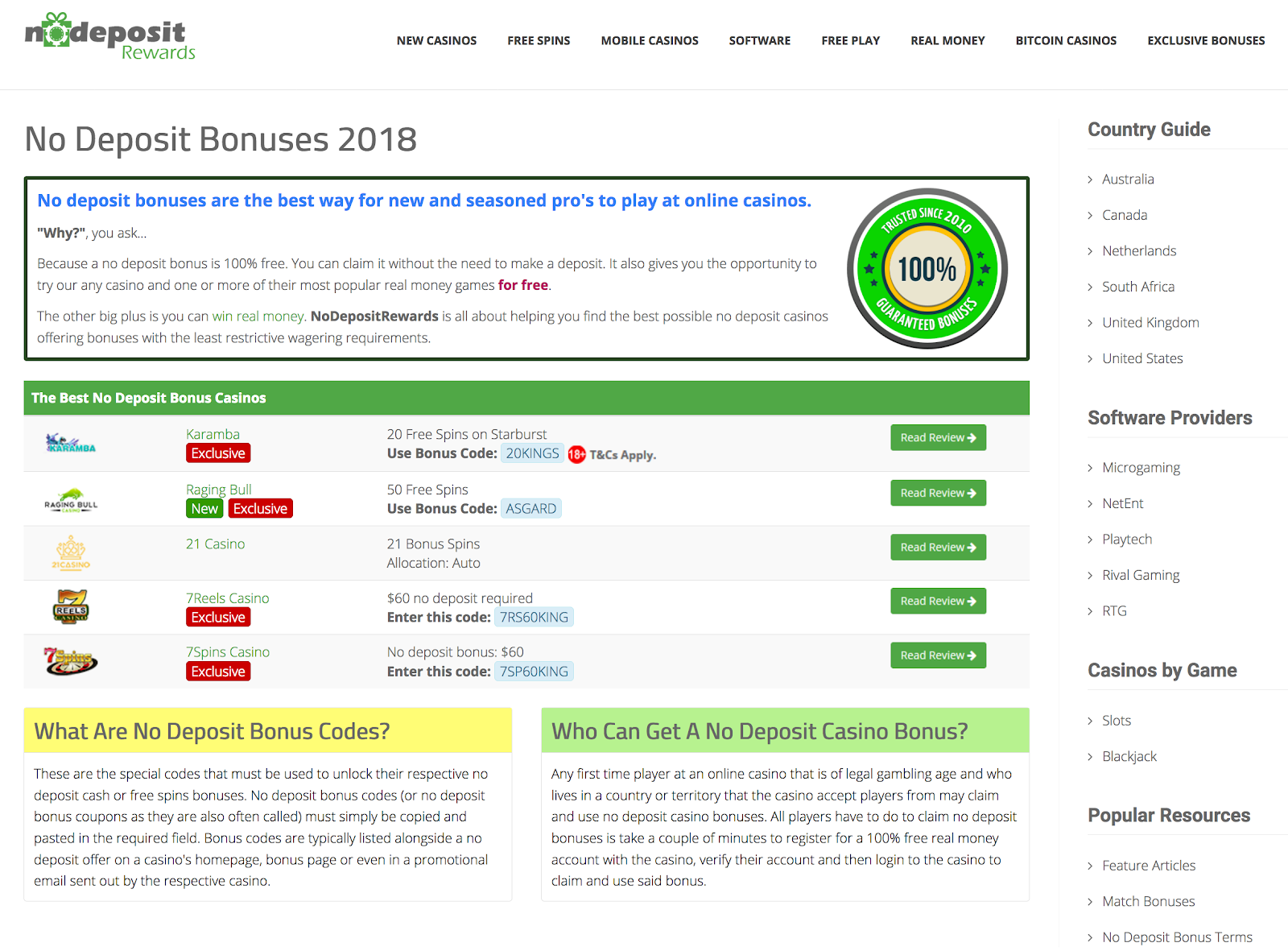Click the nodeposit Rewards site logo
The image size is (1288, 951).
110,37
